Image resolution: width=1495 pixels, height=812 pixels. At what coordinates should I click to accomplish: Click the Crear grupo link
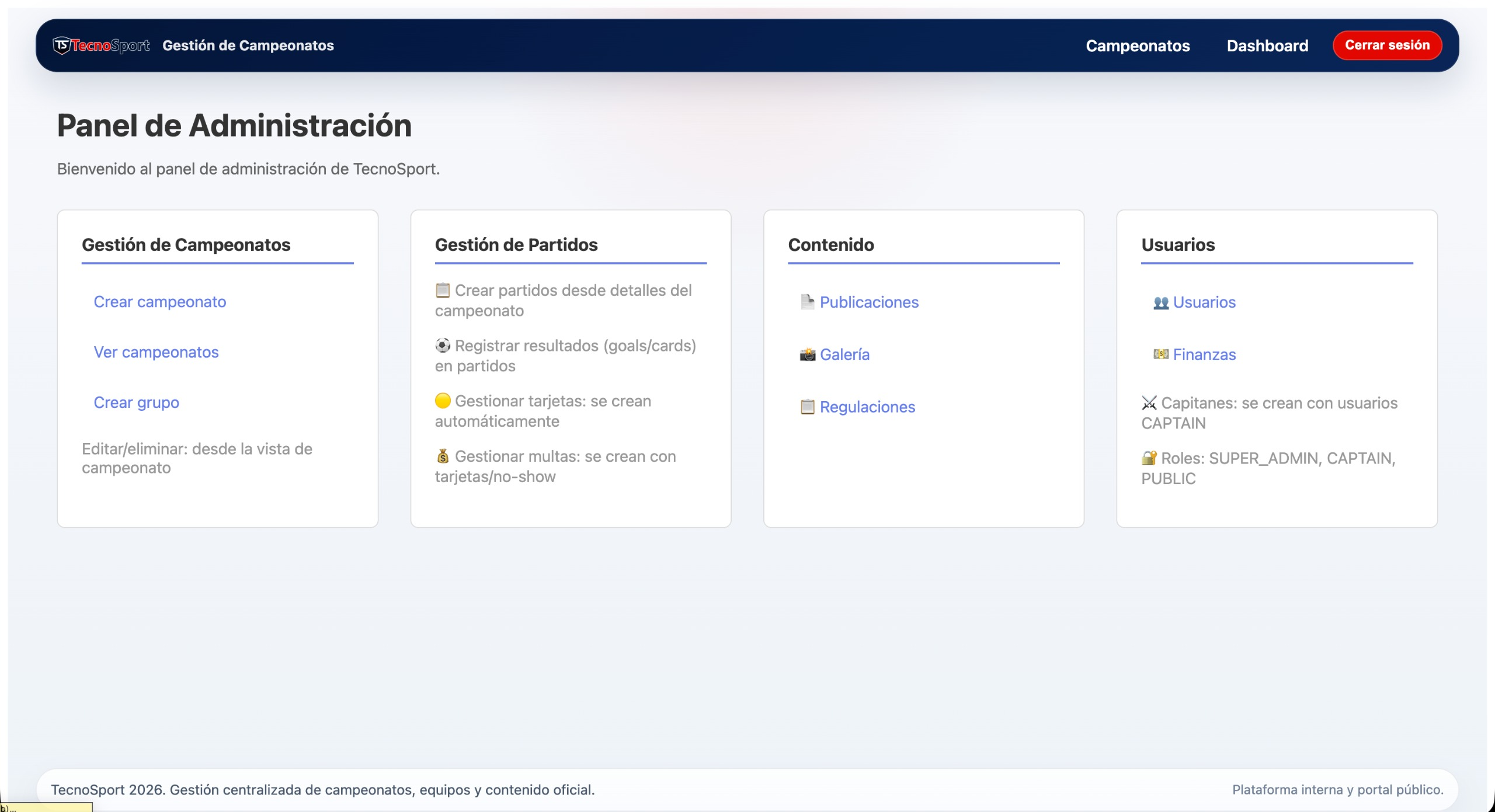coord(136,402)
